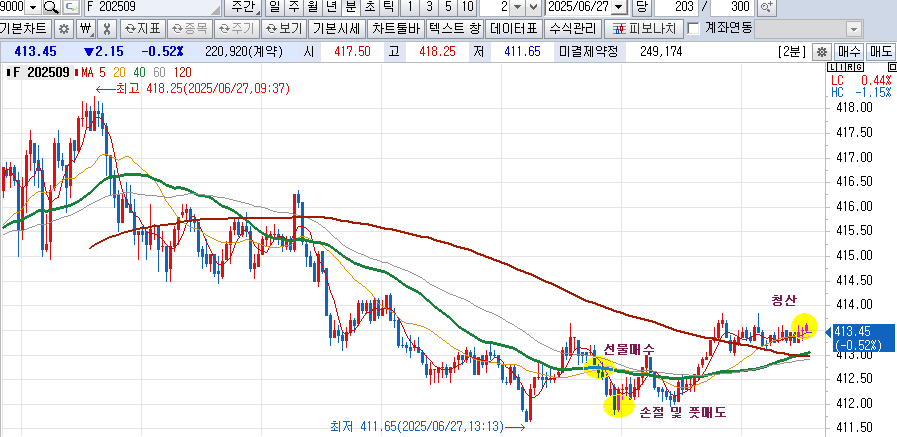Click the ₩ won-symbol toolbar button
This screenshot has height=437, width=897.
point(86,29)
